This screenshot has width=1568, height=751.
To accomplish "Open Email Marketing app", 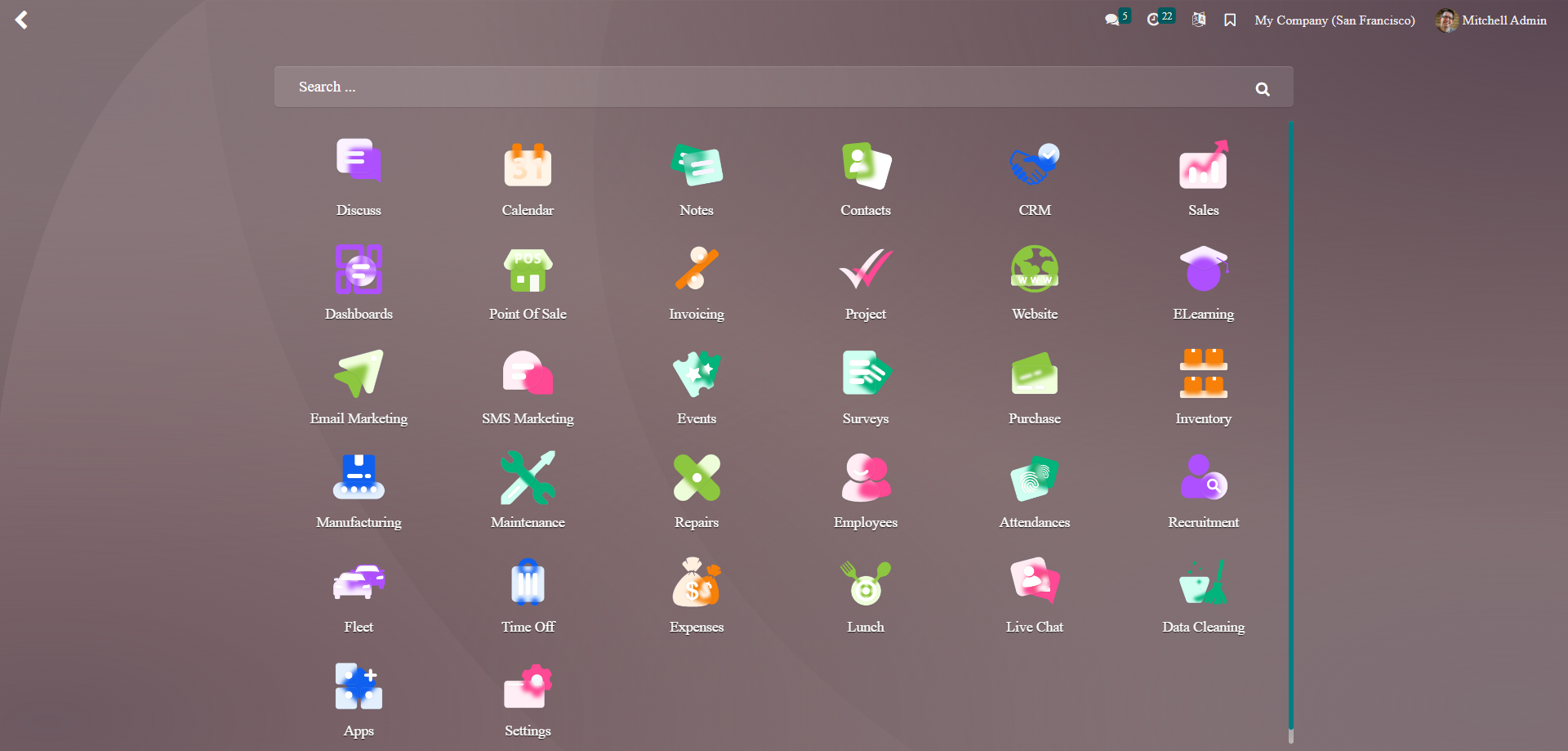I will (x=359, y=385).
